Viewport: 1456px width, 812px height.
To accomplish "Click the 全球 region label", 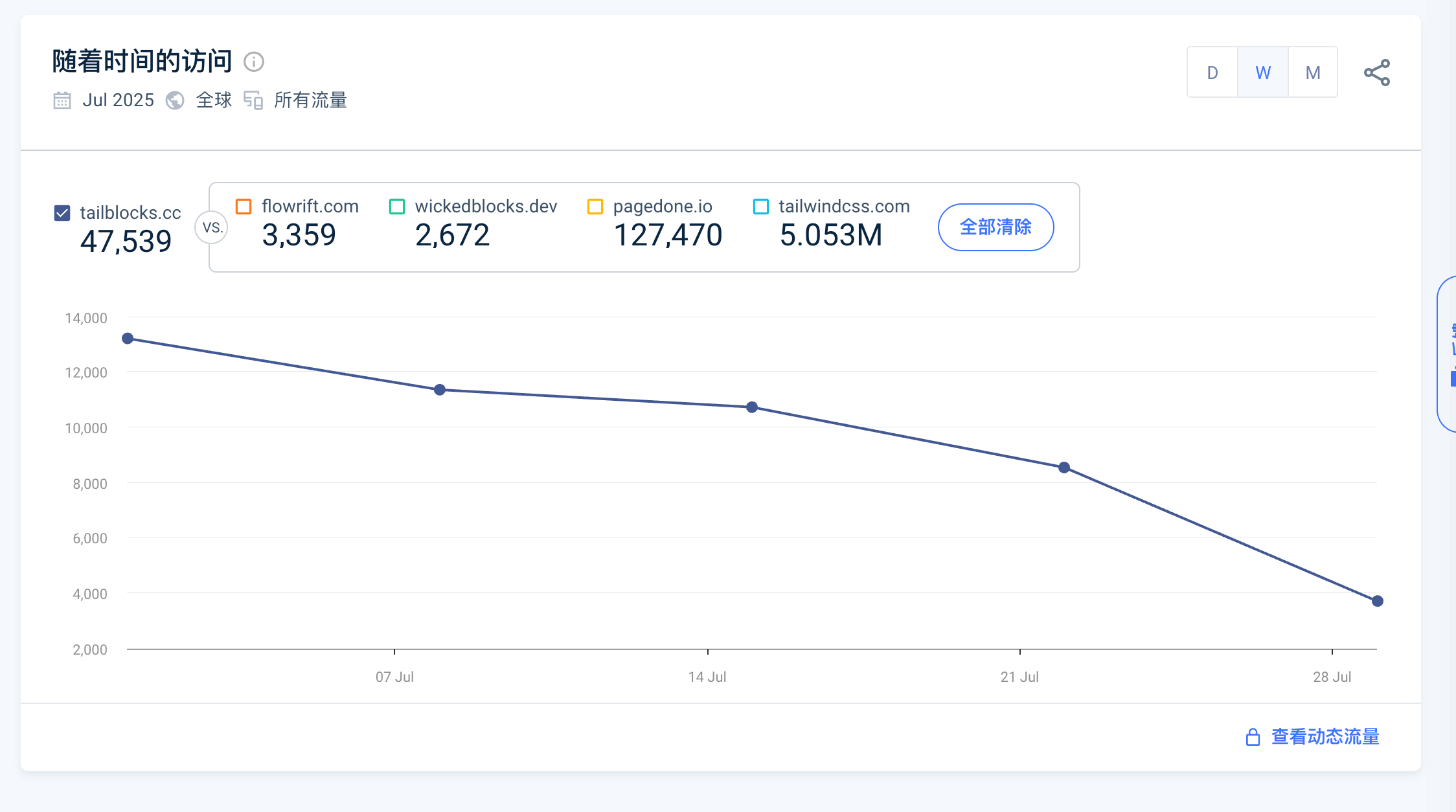I will 214,100.
